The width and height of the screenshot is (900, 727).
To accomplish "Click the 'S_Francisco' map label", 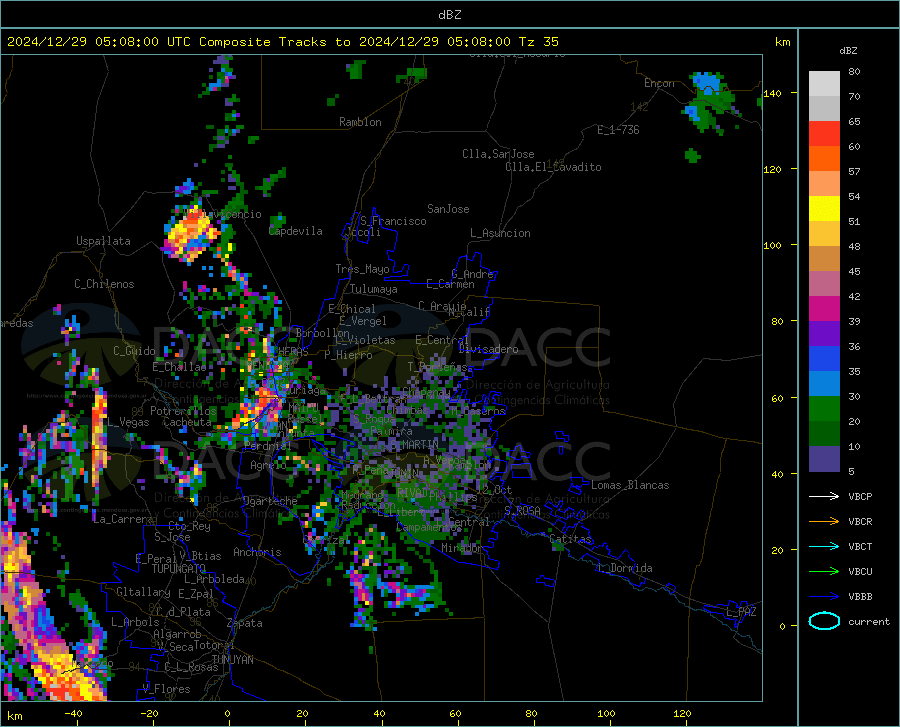I will pyautogui.click(x=394, y=221).
